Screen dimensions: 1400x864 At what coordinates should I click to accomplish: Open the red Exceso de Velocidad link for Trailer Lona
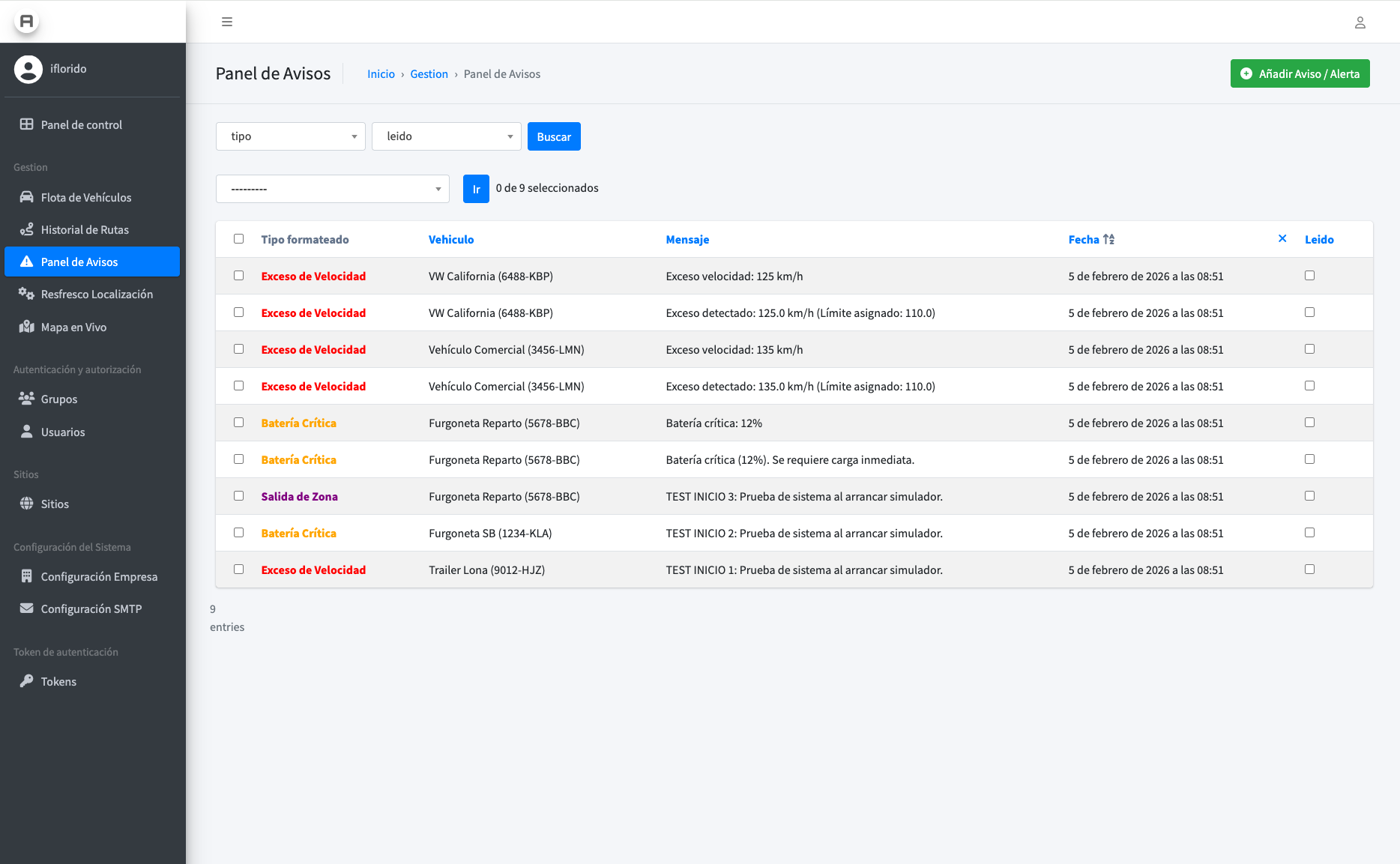(x=313, y=570)
